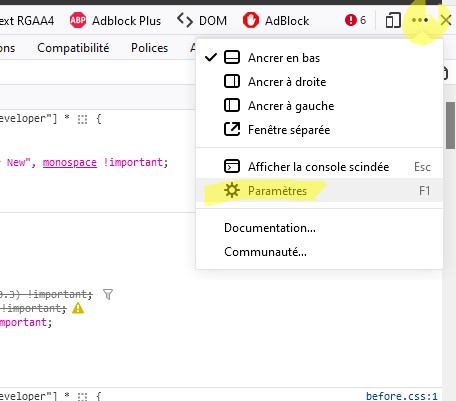Click the monospace font link
Viewport: 456px width, 401px height.
(70, 163)
